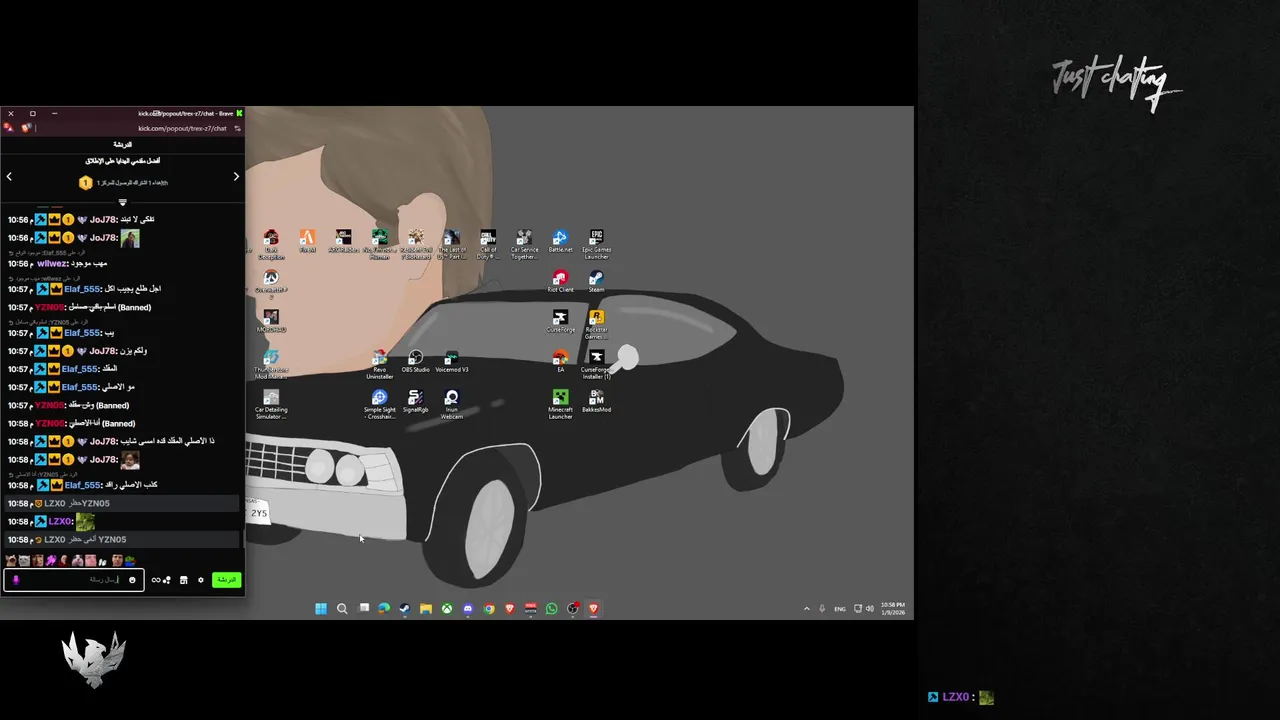Launch Battle.net from the desktop
Image resolution: width=1280 pixels, height=720 pixels.
pyautogui.click(x=560, y=241)
